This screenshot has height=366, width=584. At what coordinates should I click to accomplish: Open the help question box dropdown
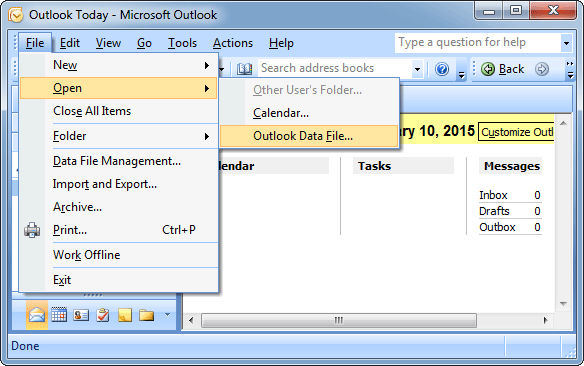[x=566, y=43]
